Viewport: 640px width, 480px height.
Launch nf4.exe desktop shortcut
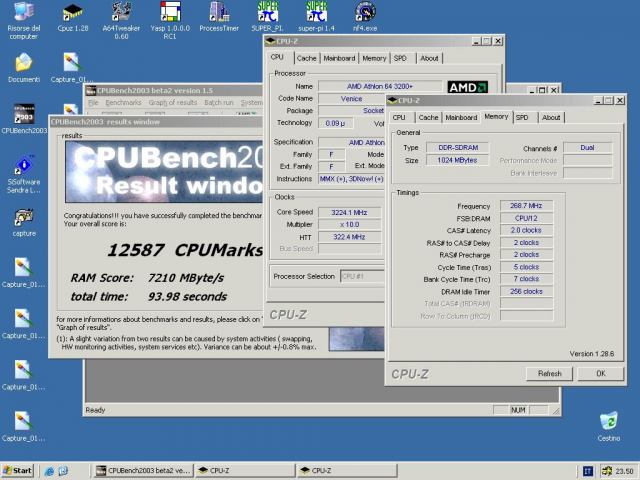pos(365,17)
